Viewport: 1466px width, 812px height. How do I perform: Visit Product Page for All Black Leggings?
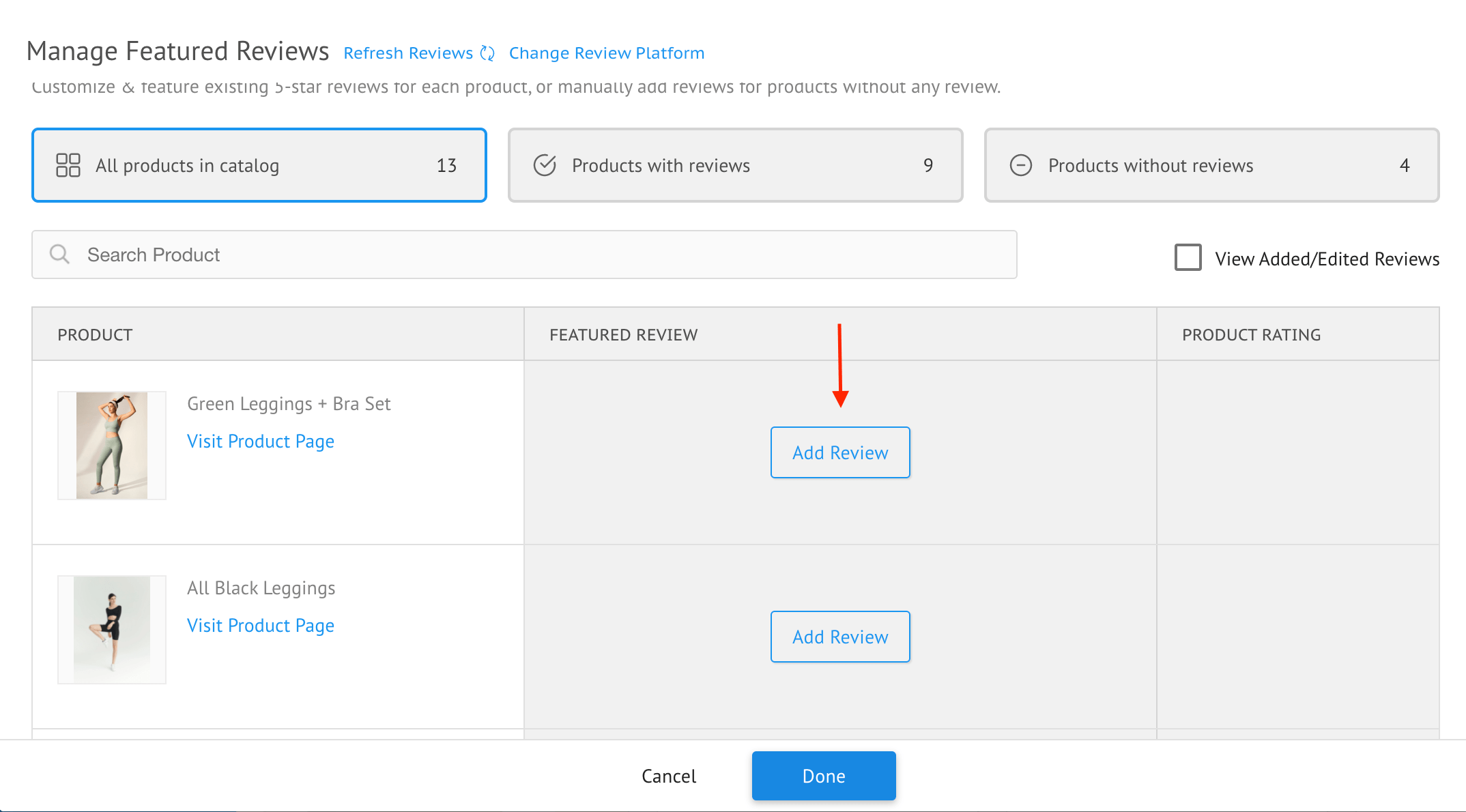[261, 626]
